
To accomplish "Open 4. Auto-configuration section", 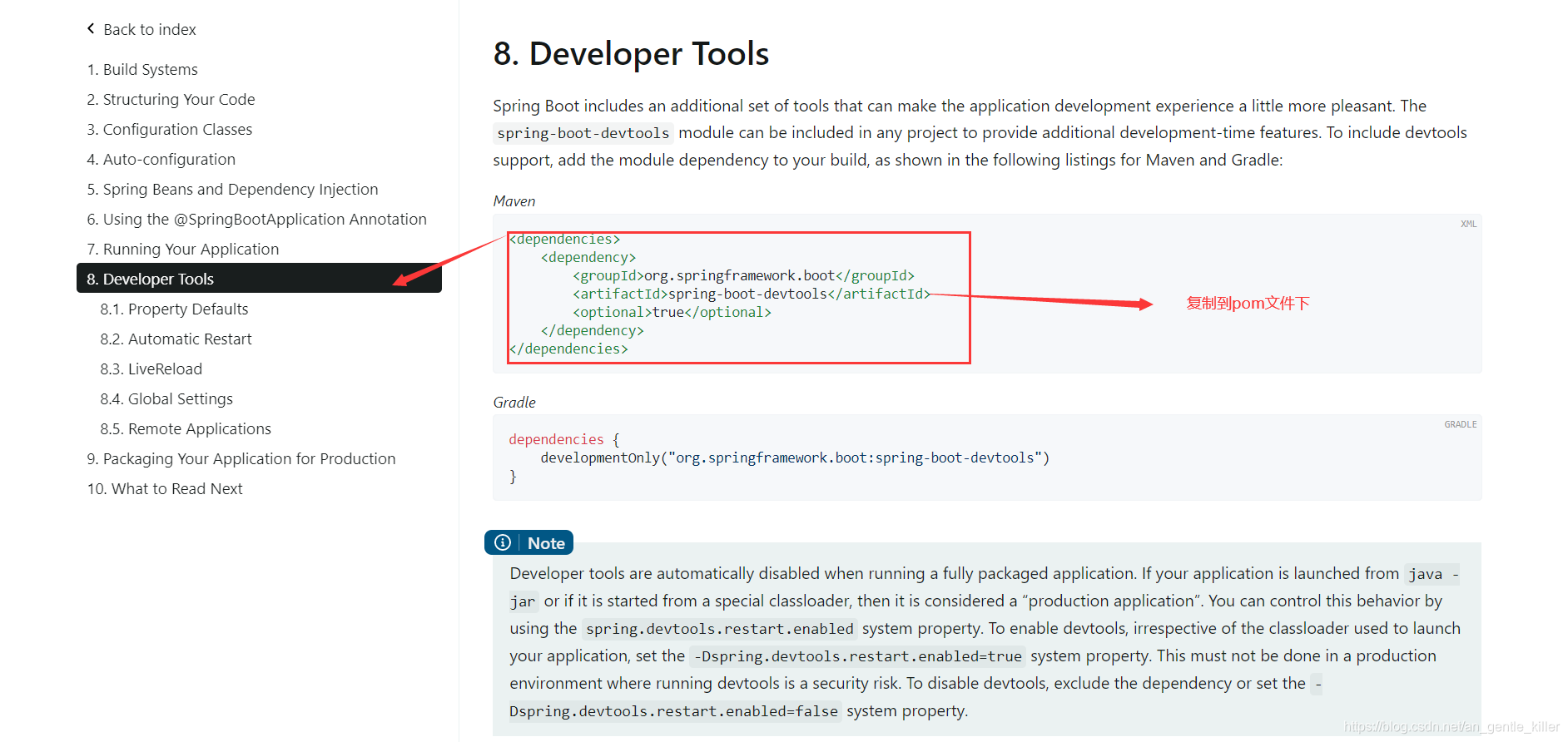I will coord(161,159).
